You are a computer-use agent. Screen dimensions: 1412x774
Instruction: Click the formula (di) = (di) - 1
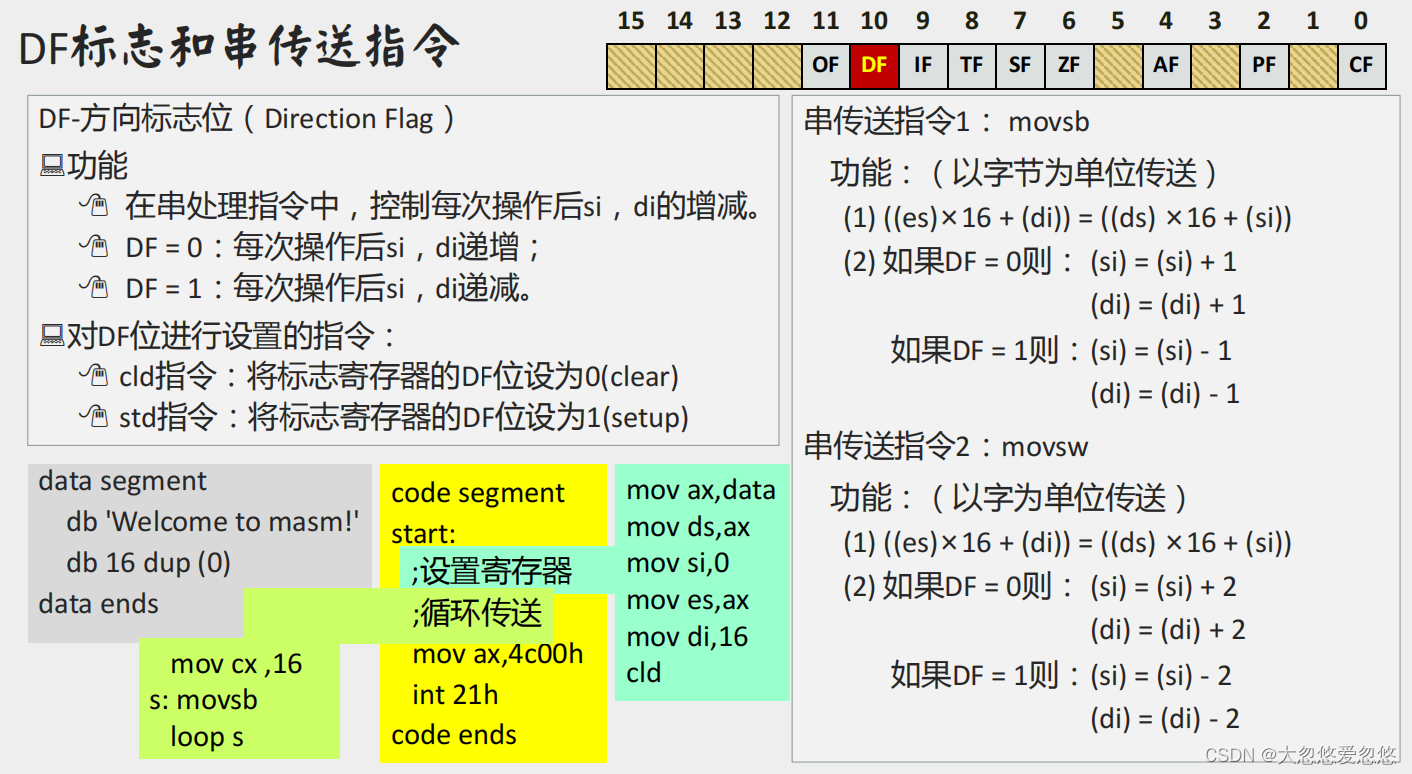[1165, 394]
